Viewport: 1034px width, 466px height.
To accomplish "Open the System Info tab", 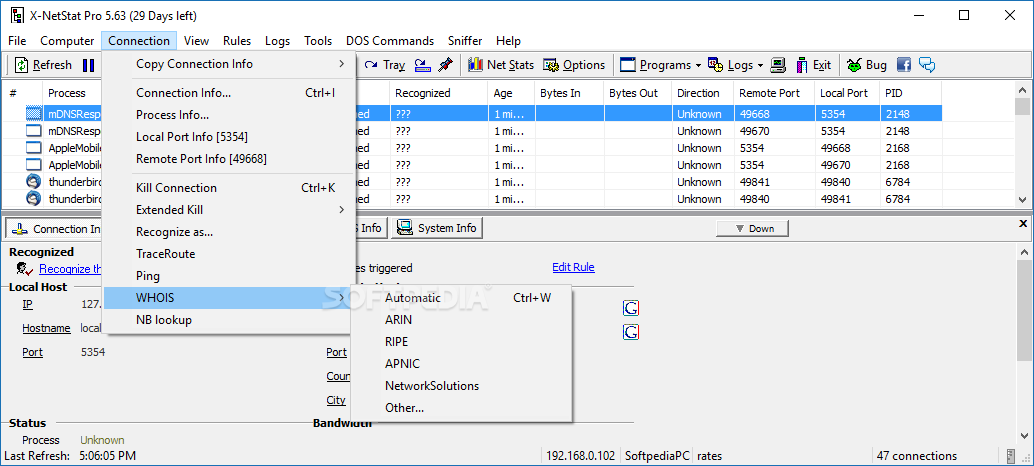I will (437, 228).
